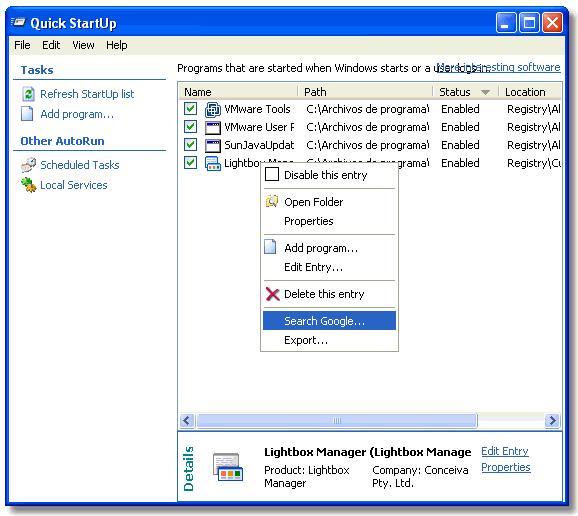Viewport: 578px width, 516px height.
Task: Click the red X Delete this entry icon
Action: click(x=272, y=294)
